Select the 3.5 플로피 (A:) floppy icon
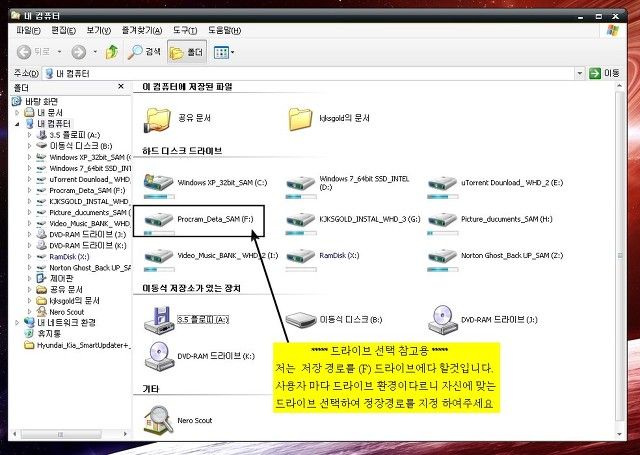 click(159, 320)
